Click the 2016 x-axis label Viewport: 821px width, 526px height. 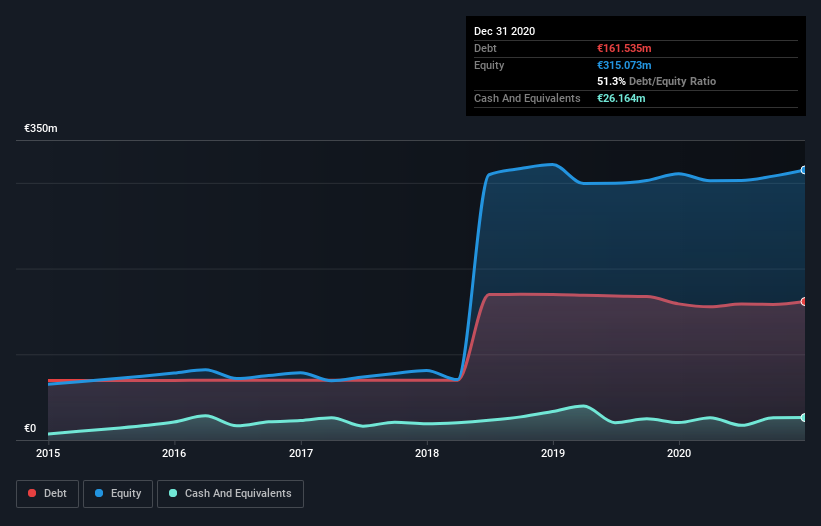(174, 453)
